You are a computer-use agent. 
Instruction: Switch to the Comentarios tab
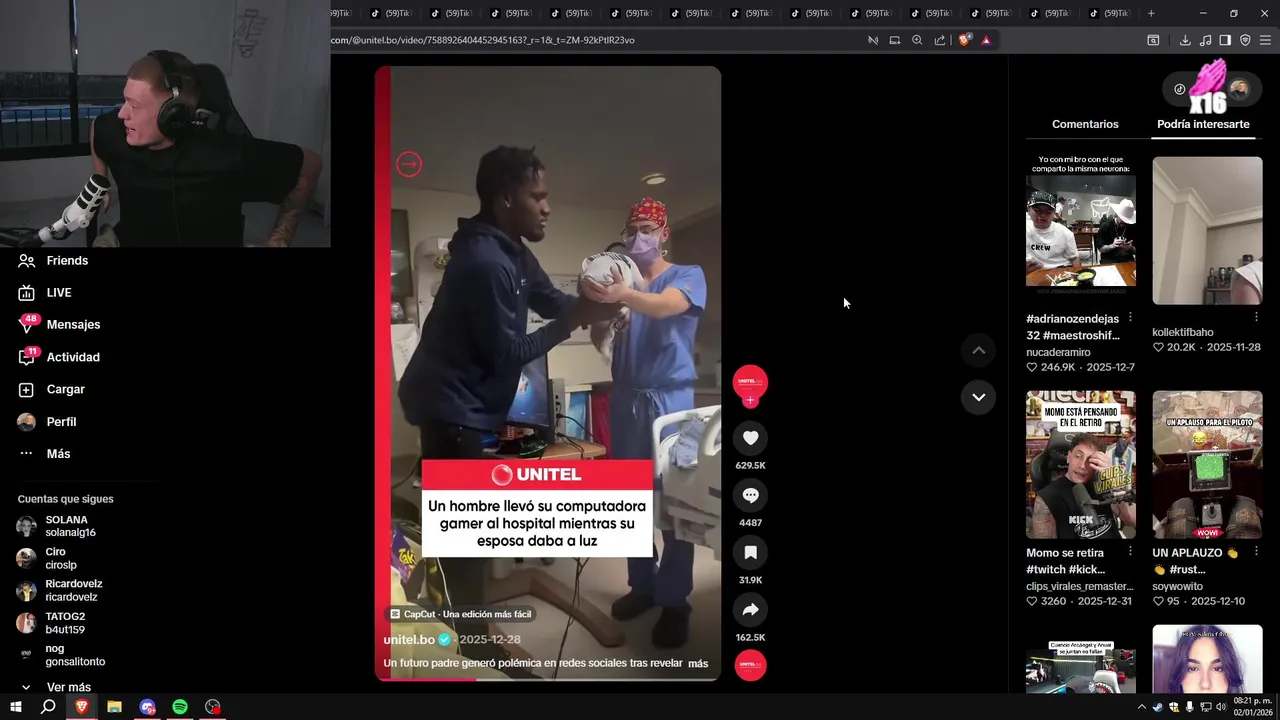[1085, 124]
